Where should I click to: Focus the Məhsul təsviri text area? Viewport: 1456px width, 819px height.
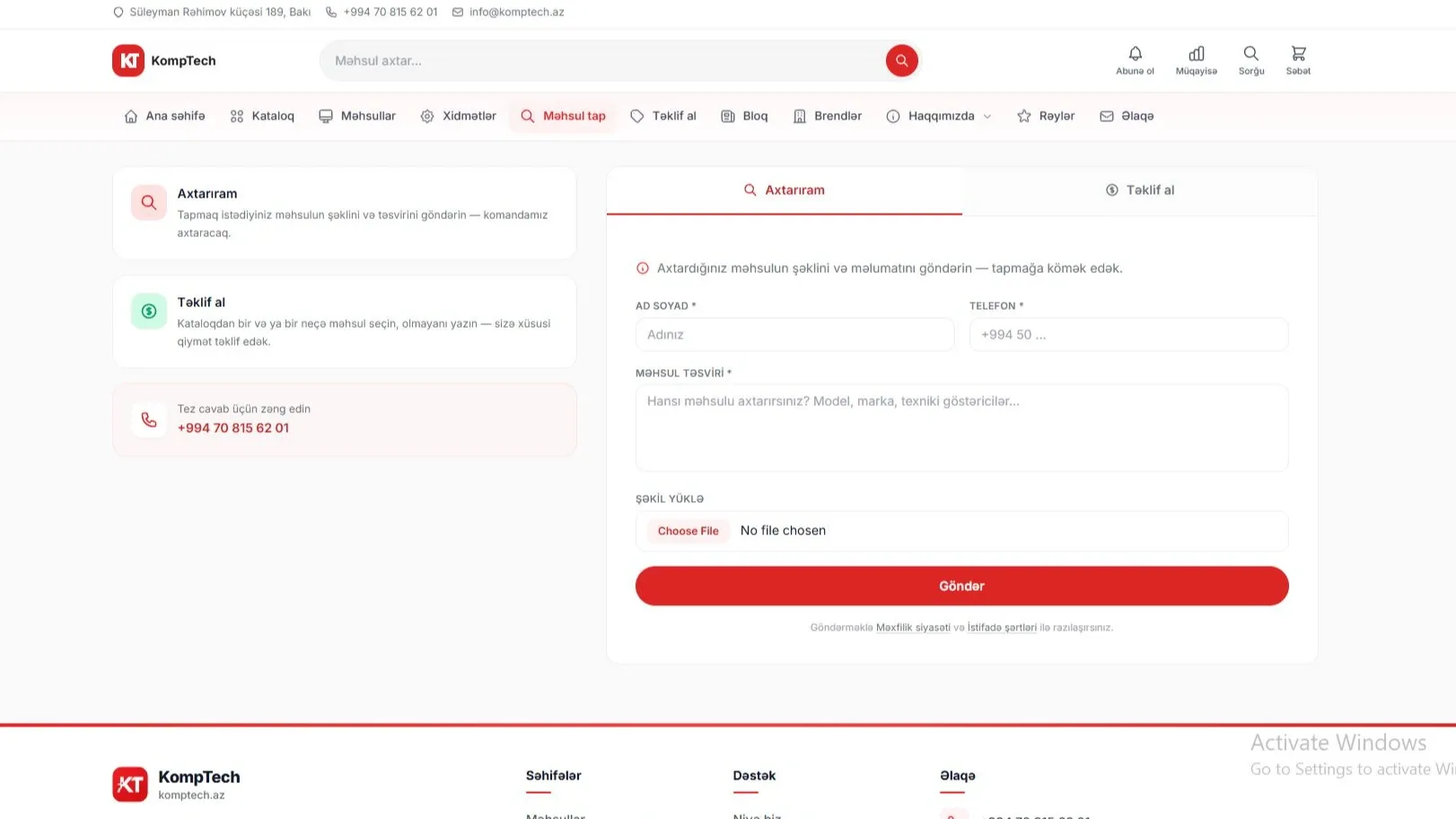[962, 428]
